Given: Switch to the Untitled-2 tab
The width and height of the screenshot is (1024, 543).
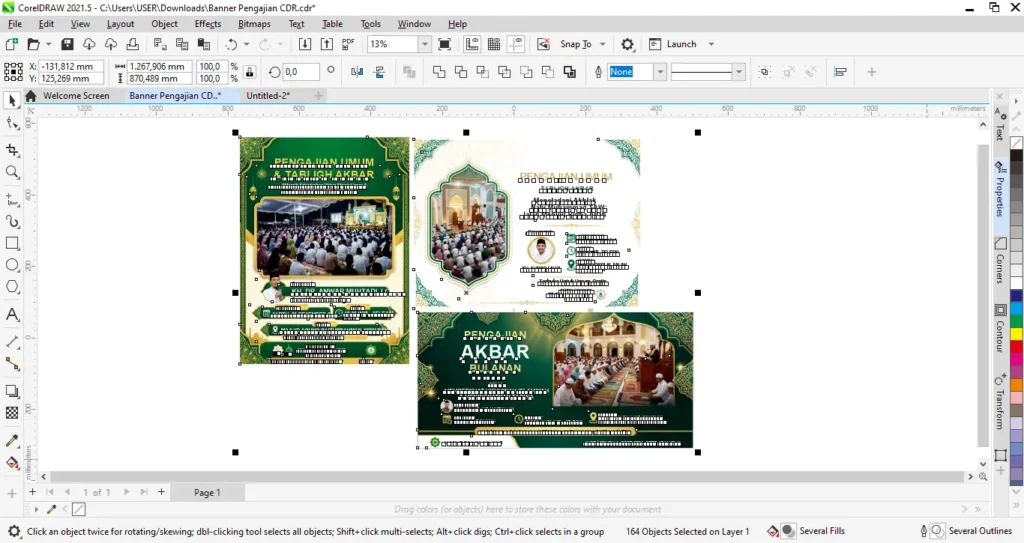Looking at the screenshot, I should pyautogui.click(x=268, y=95).
